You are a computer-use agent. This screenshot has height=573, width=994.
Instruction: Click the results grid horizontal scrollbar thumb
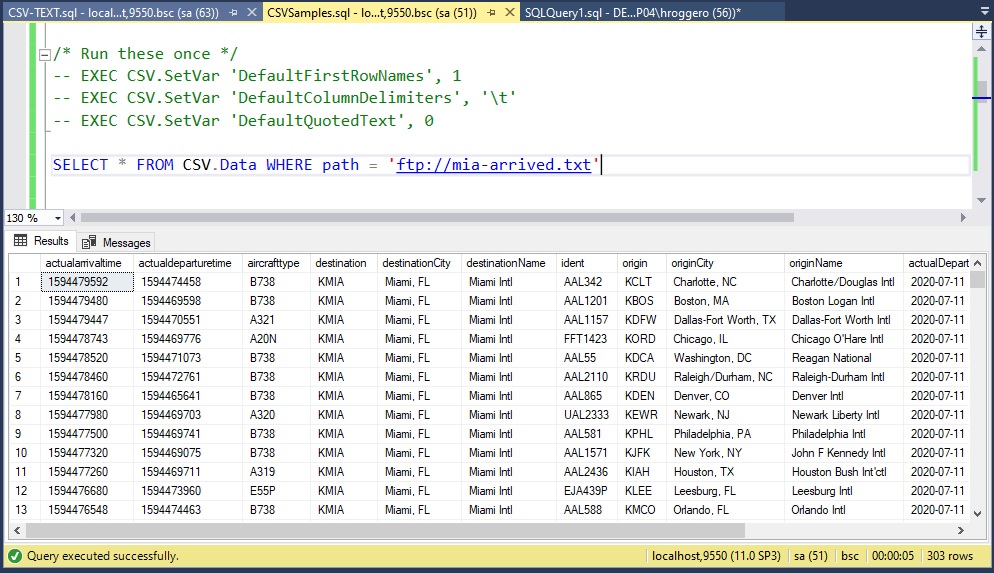(x=385, y=531)
